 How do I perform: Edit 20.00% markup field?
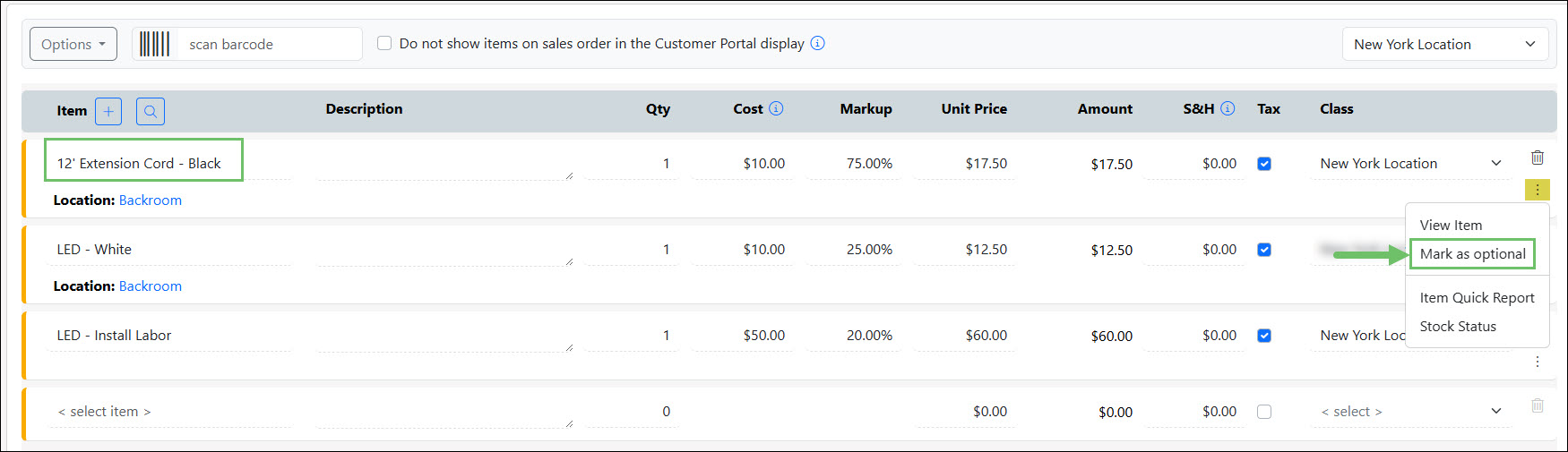tap(854, 336)
